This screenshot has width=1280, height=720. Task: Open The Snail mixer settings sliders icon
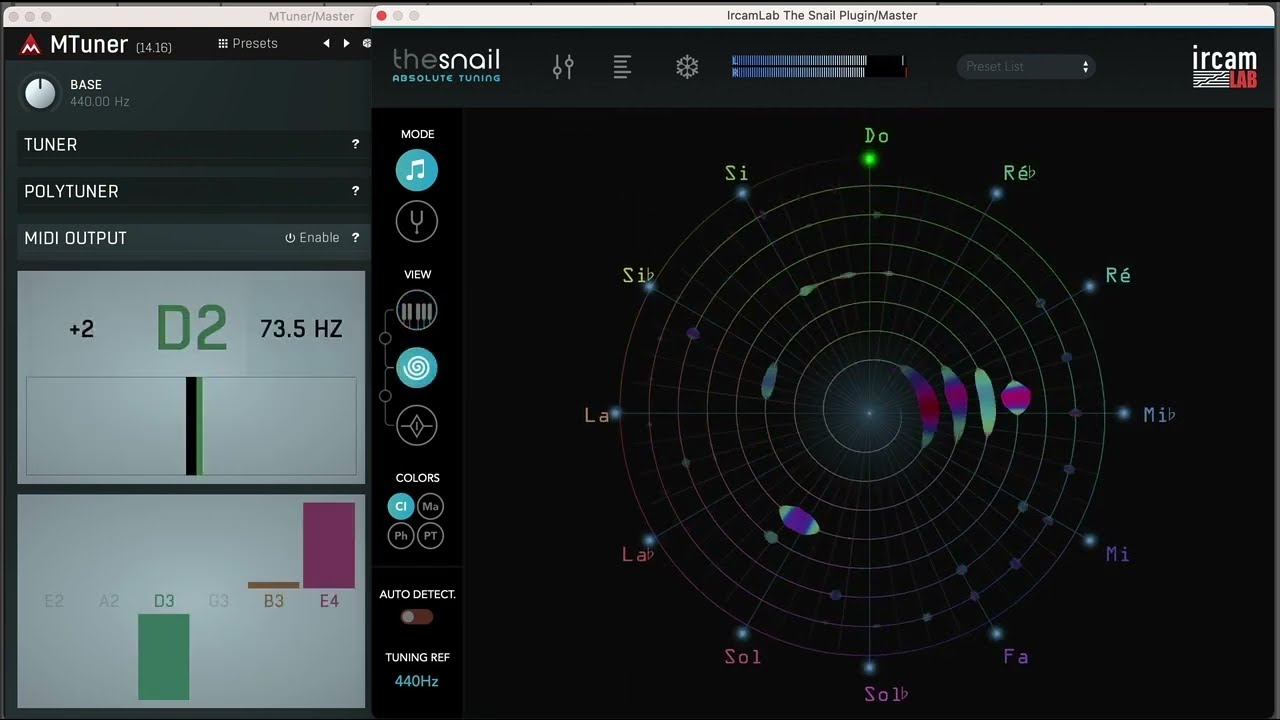(x=563, y=67)
